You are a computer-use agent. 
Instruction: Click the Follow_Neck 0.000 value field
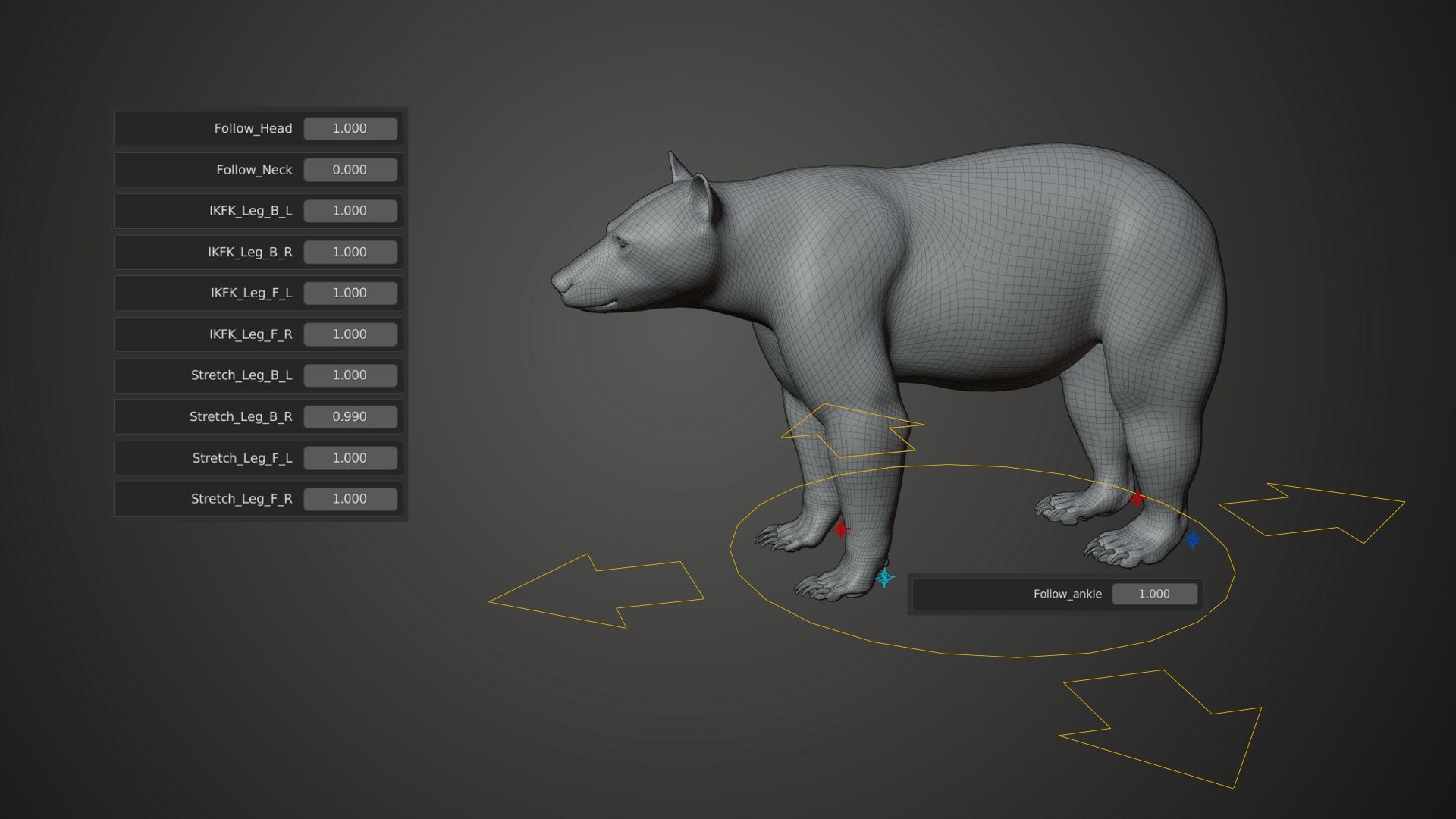click(x=350, y=170)
